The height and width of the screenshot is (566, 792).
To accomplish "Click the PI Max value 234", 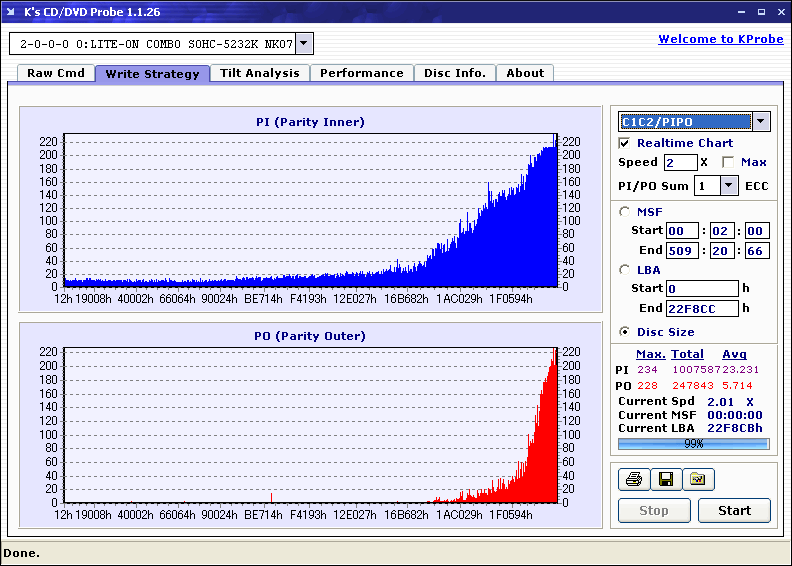I will 647,370.
